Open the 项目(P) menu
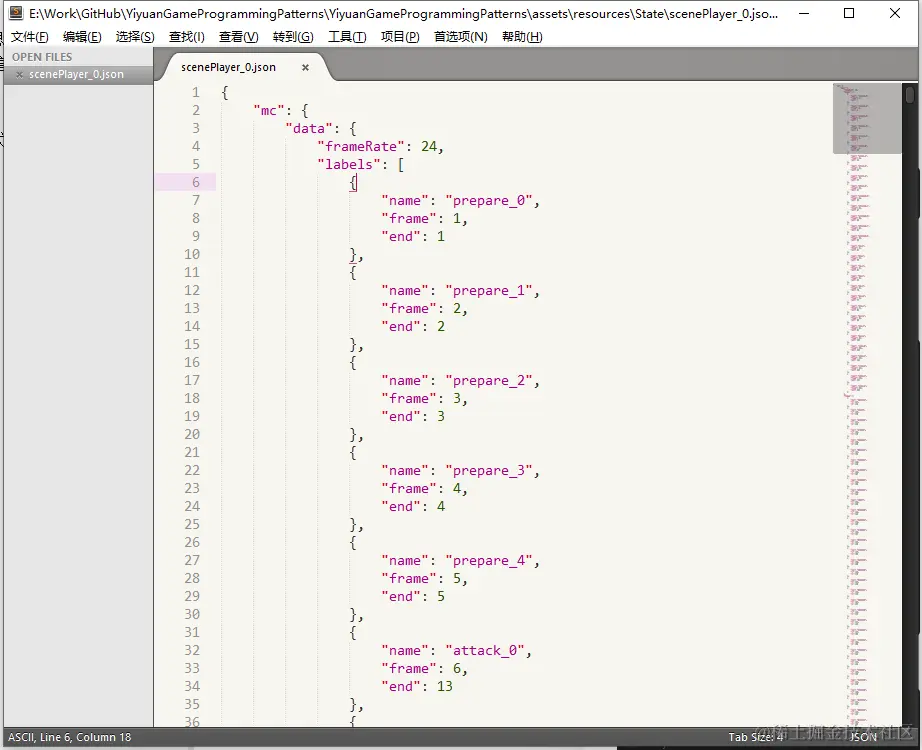 400,37
